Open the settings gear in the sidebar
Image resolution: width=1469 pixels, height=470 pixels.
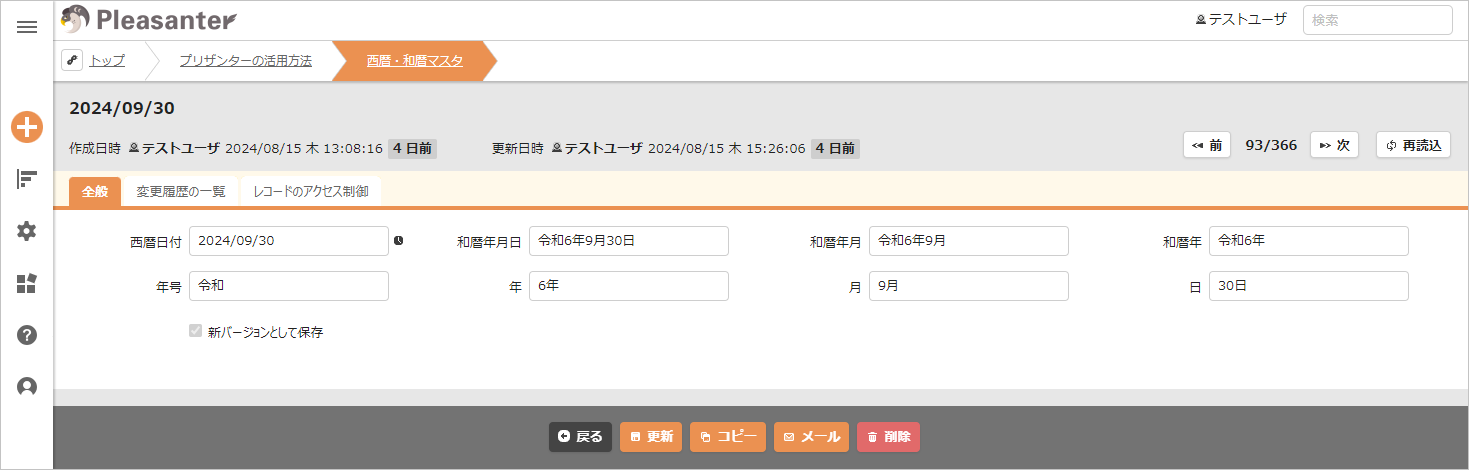[x=27, y=231]
